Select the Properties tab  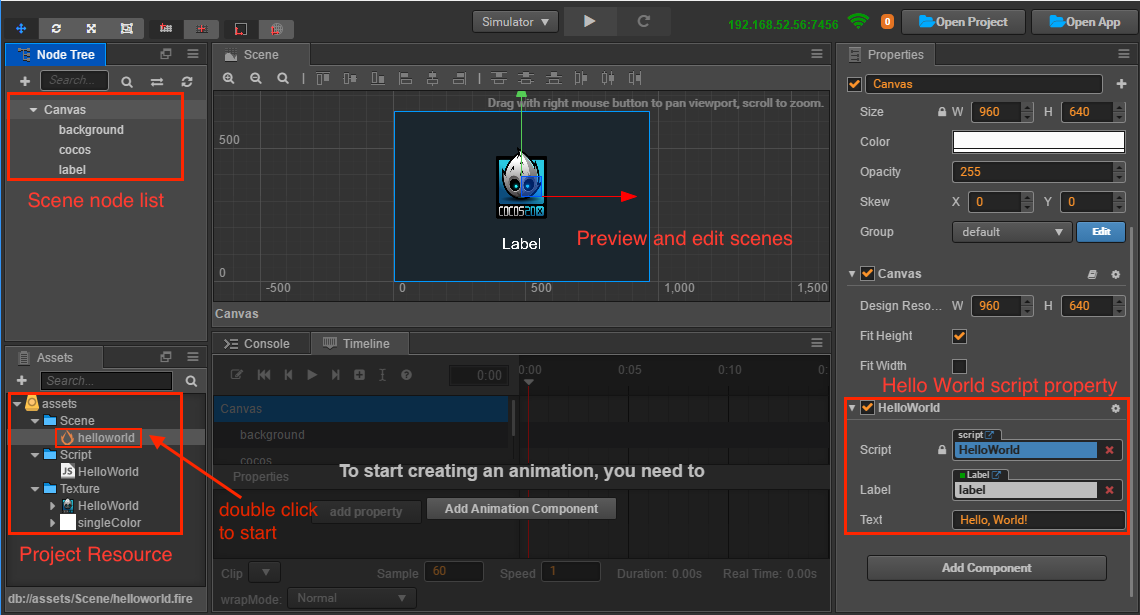[x=886, y=55]
